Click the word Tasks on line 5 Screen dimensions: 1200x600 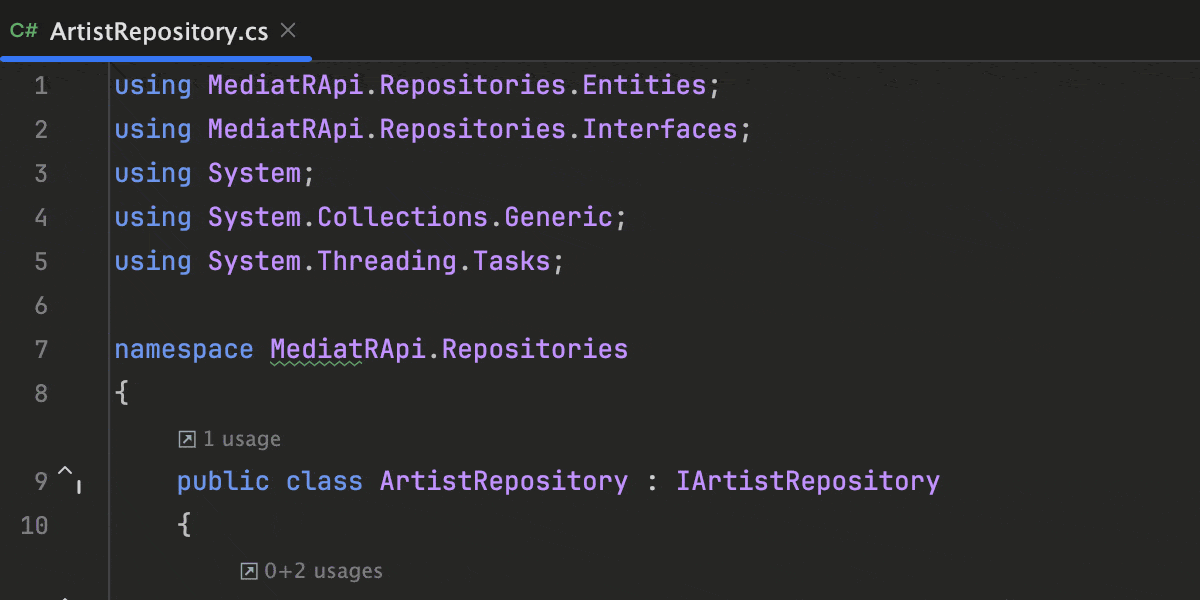(x=512, y=262)
